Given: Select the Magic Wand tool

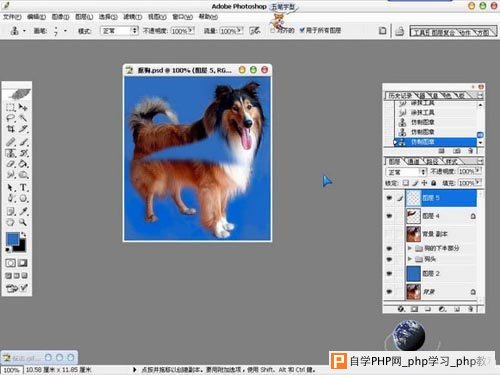Looking at the screenshot, I should pos(23,118).
